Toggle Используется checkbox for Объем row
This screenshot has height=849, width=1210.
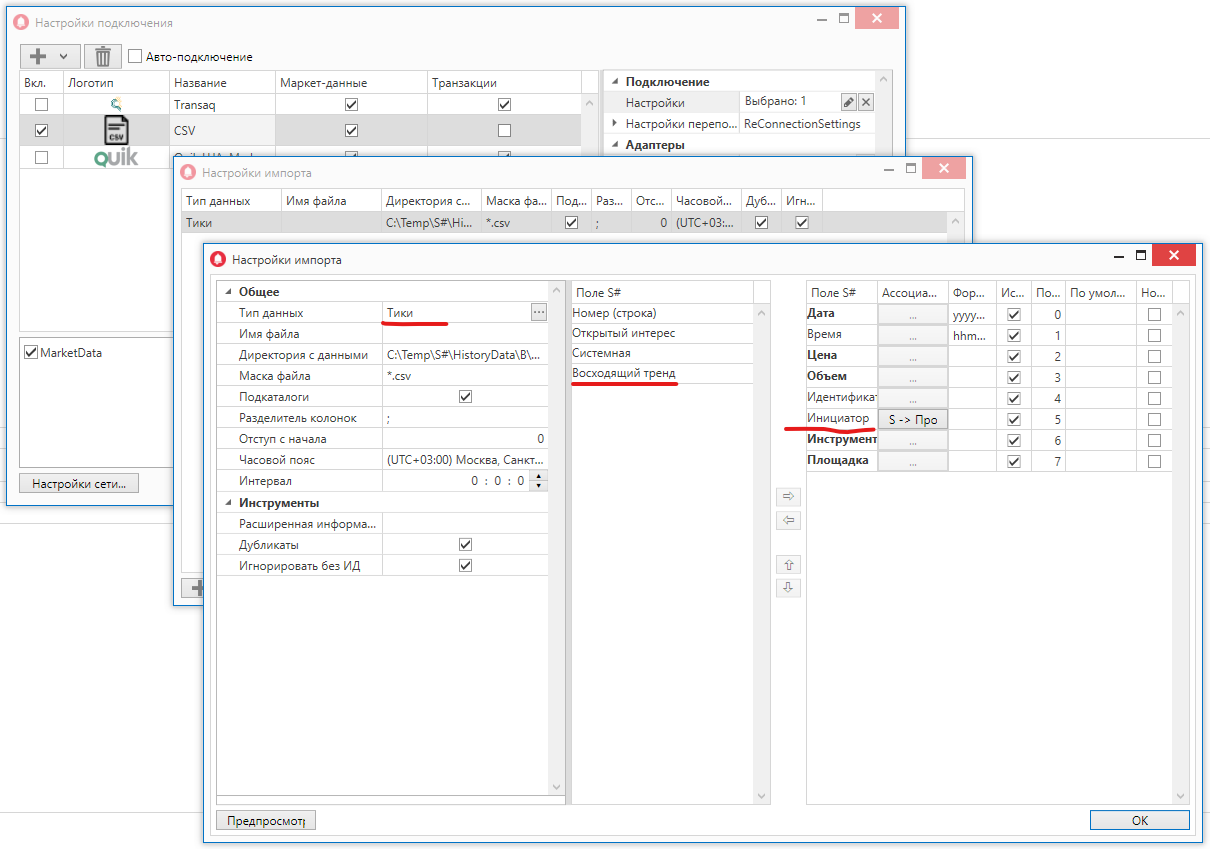coord(1015,377)
